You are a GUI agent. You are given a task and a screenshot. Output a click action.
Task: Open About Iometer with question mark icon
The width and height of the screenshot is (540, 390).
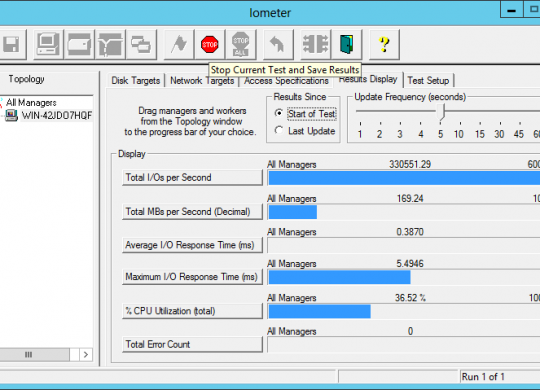click(x=384, y=44)
